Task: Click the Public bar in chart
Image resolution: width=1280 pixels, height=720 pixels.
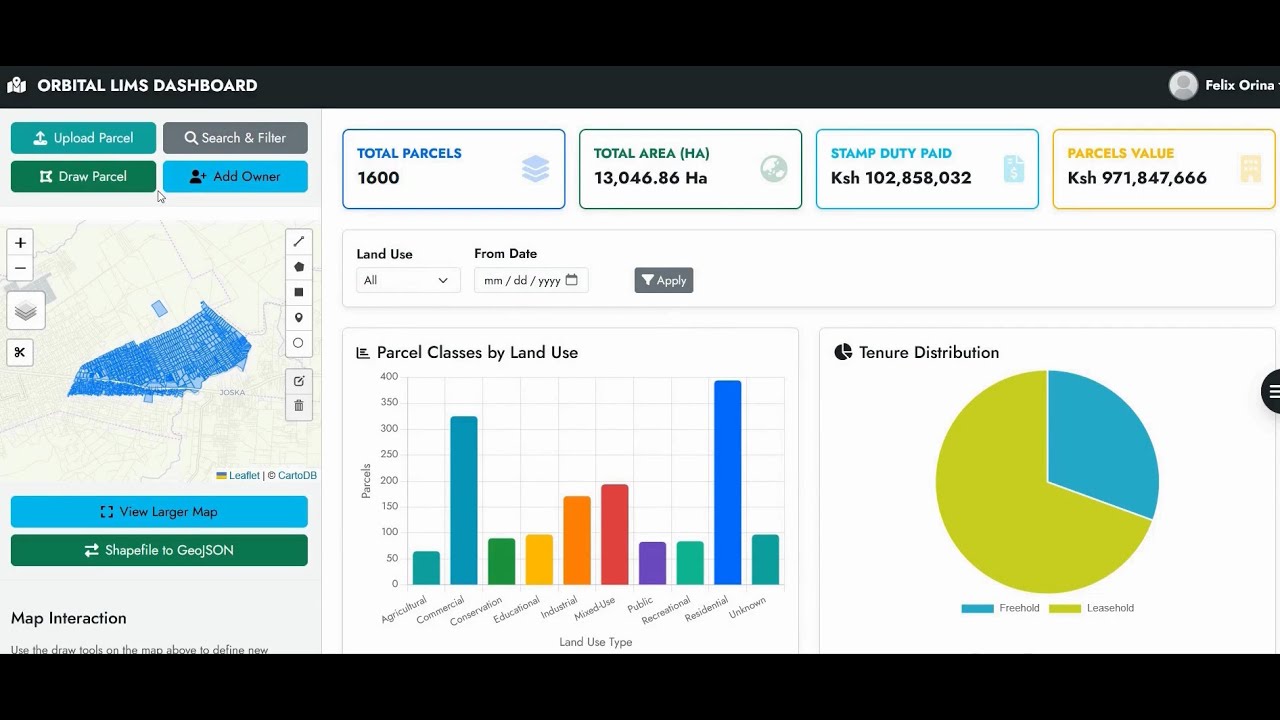Action: [652, 563]
